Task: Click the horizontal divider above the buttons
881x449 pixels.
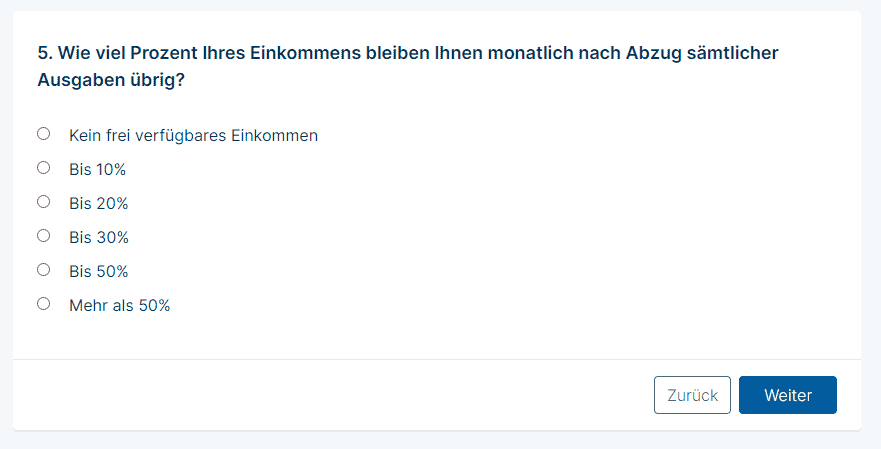Action: click(437, 359)
